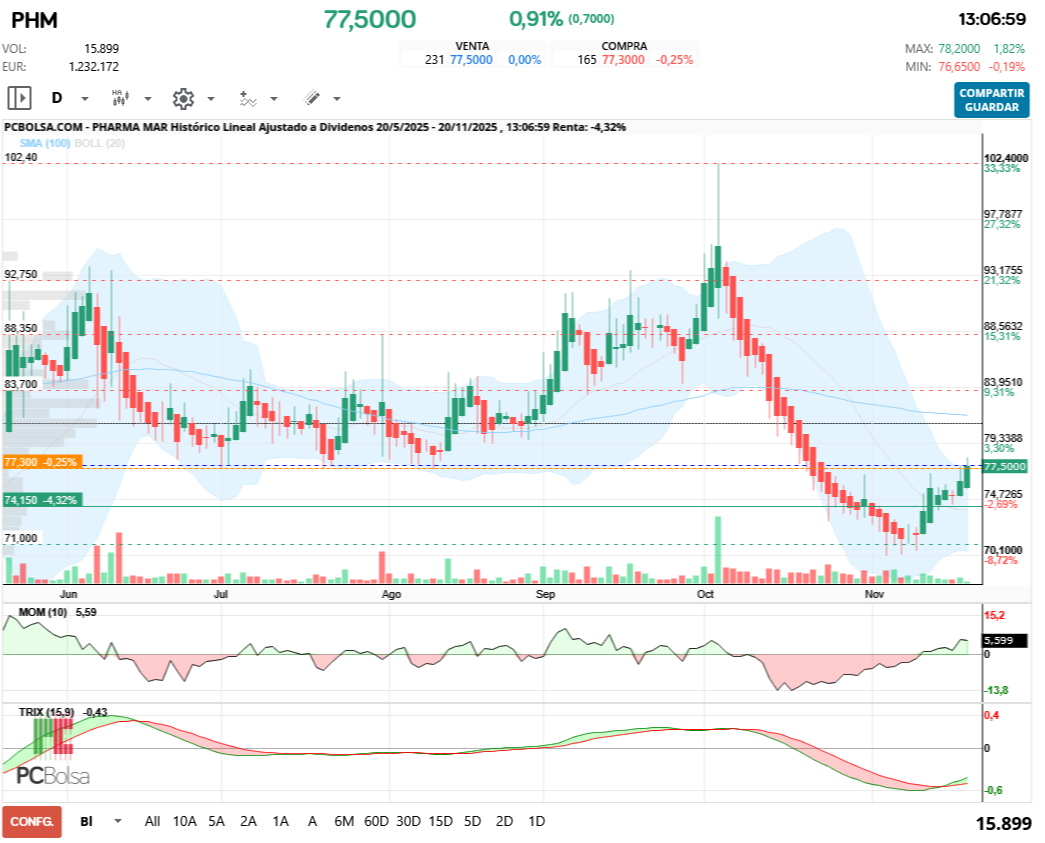Click the side panel toggle icon
This screenshot has height=843, width=1045.
[19, 98]
